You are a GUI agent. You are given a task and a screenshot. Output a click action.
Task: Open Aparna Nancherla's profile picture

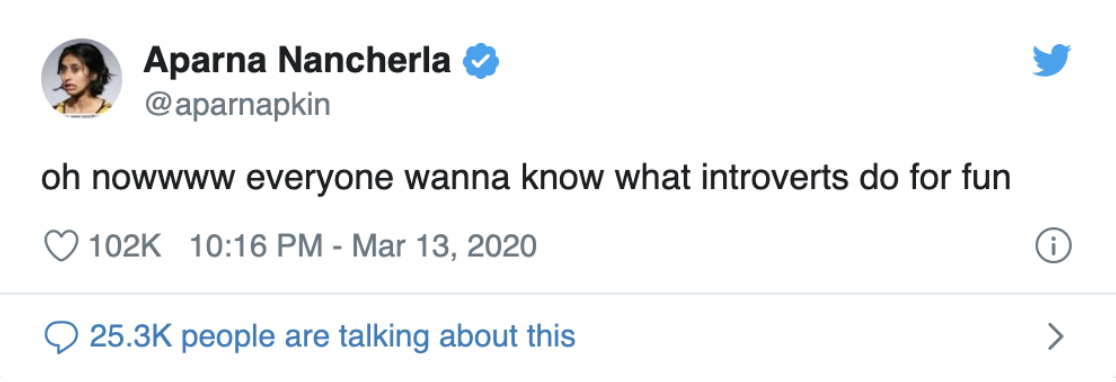pos(82,78)
